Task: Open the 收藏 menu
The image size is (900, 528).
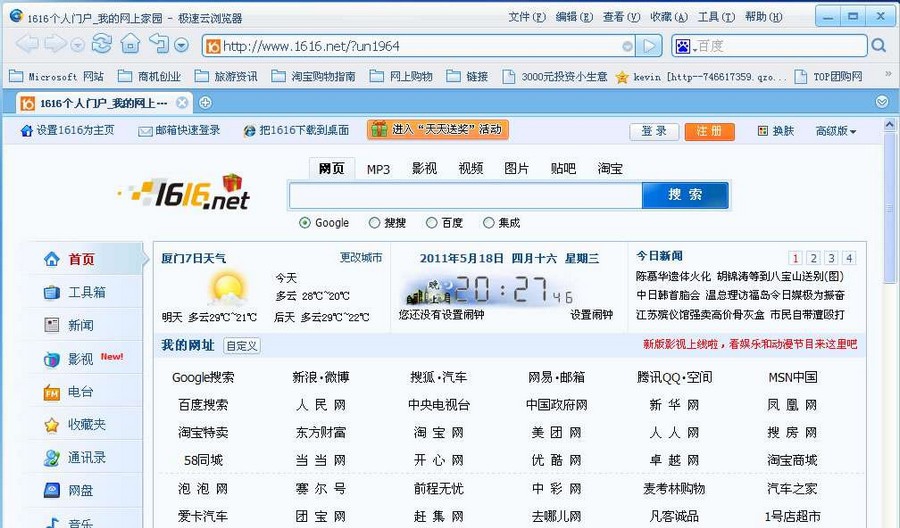Action: click(669, 17)
